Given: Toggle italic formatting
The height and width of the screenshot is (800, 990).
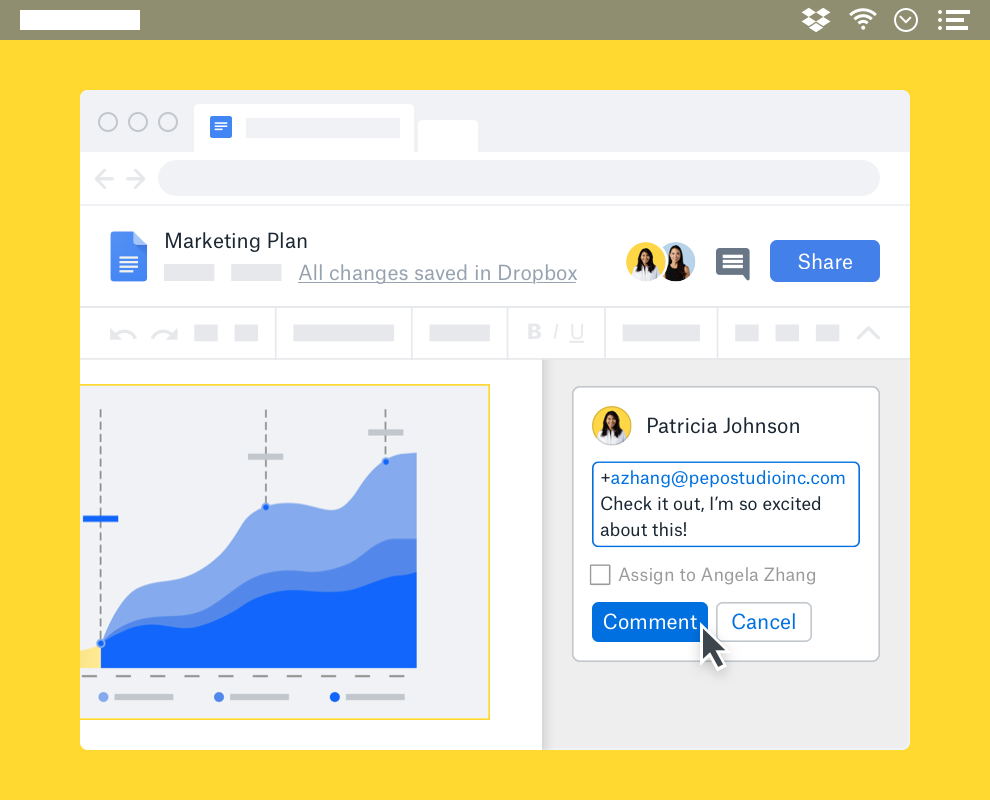Looking at the screenshot, I should point(558,332).
